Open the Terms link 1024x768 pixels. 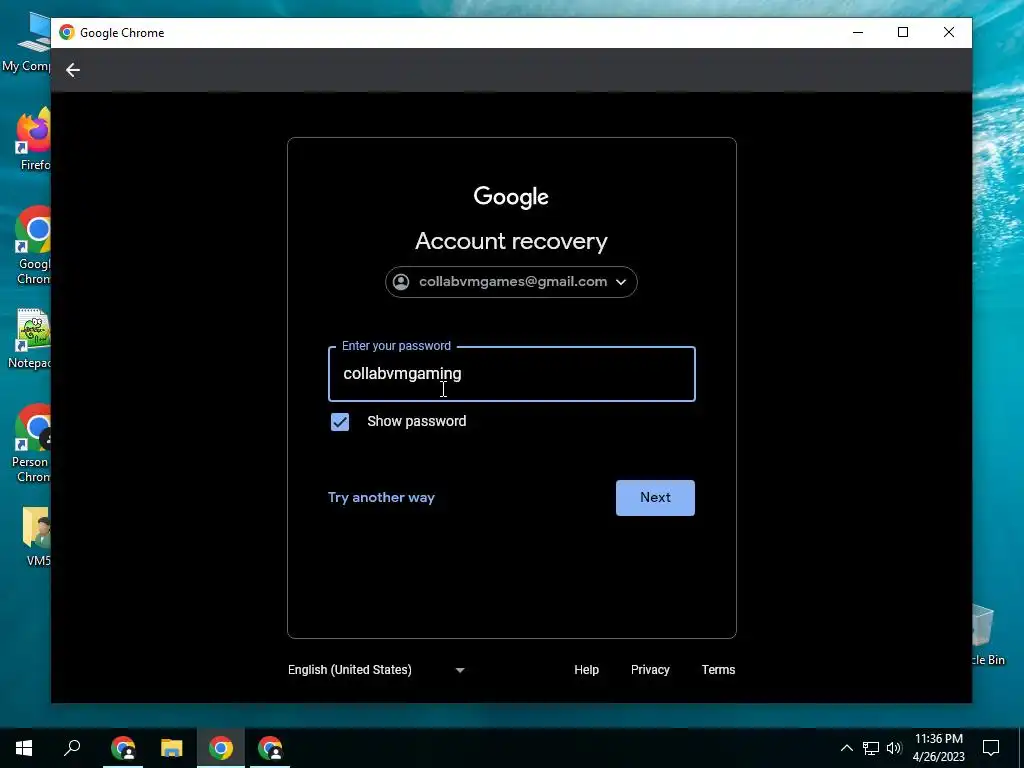[x=718, y=670]
